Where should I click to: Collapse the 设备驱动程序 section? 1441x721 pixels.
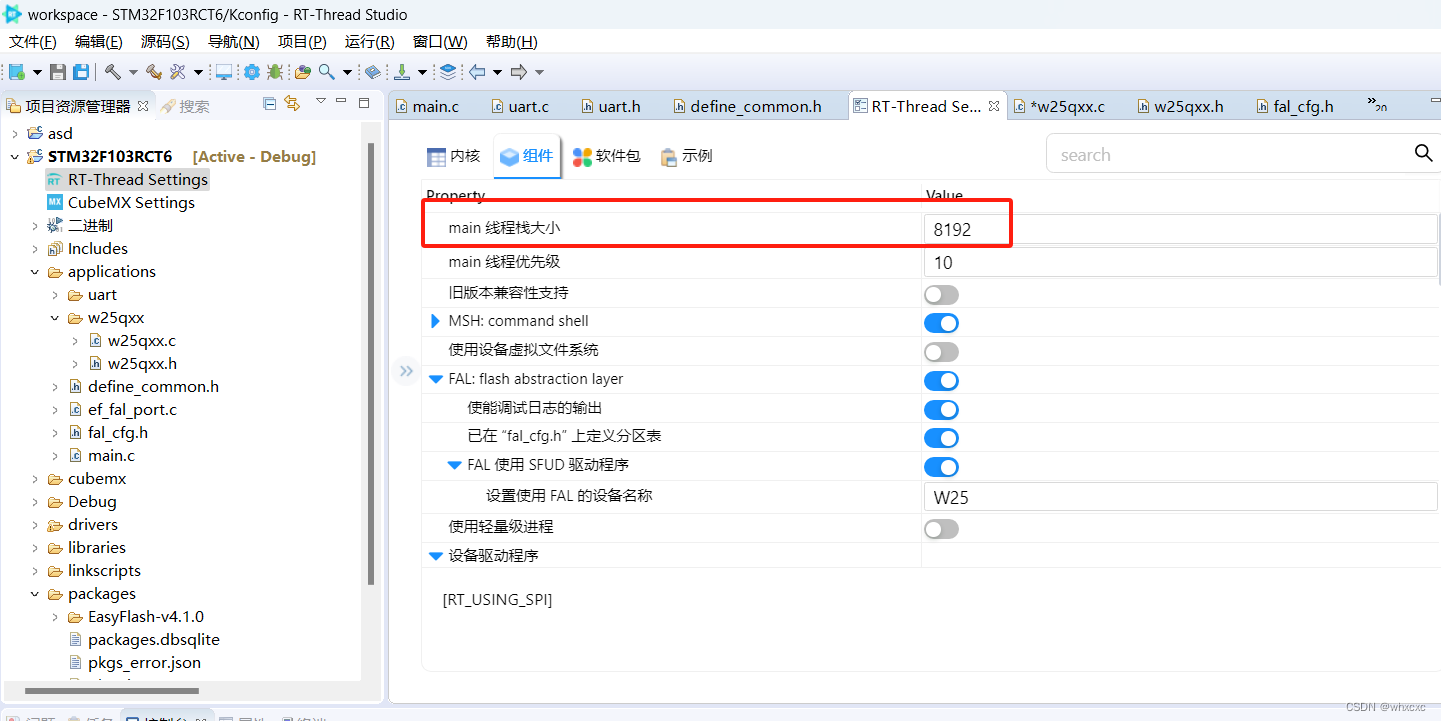pyautogui.click(x=435, y=557)
